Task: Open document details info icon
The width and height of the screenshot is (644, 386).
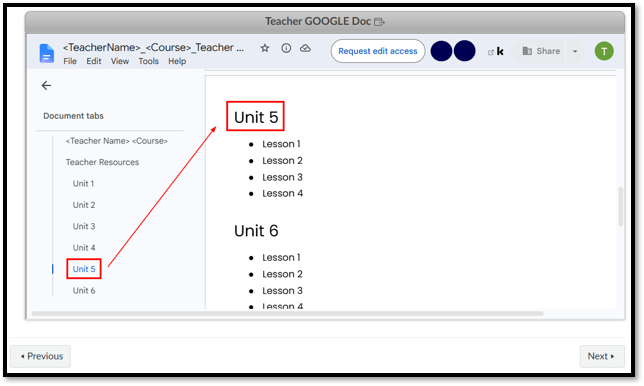Action: pyautogui.click(x=286, y=48)
